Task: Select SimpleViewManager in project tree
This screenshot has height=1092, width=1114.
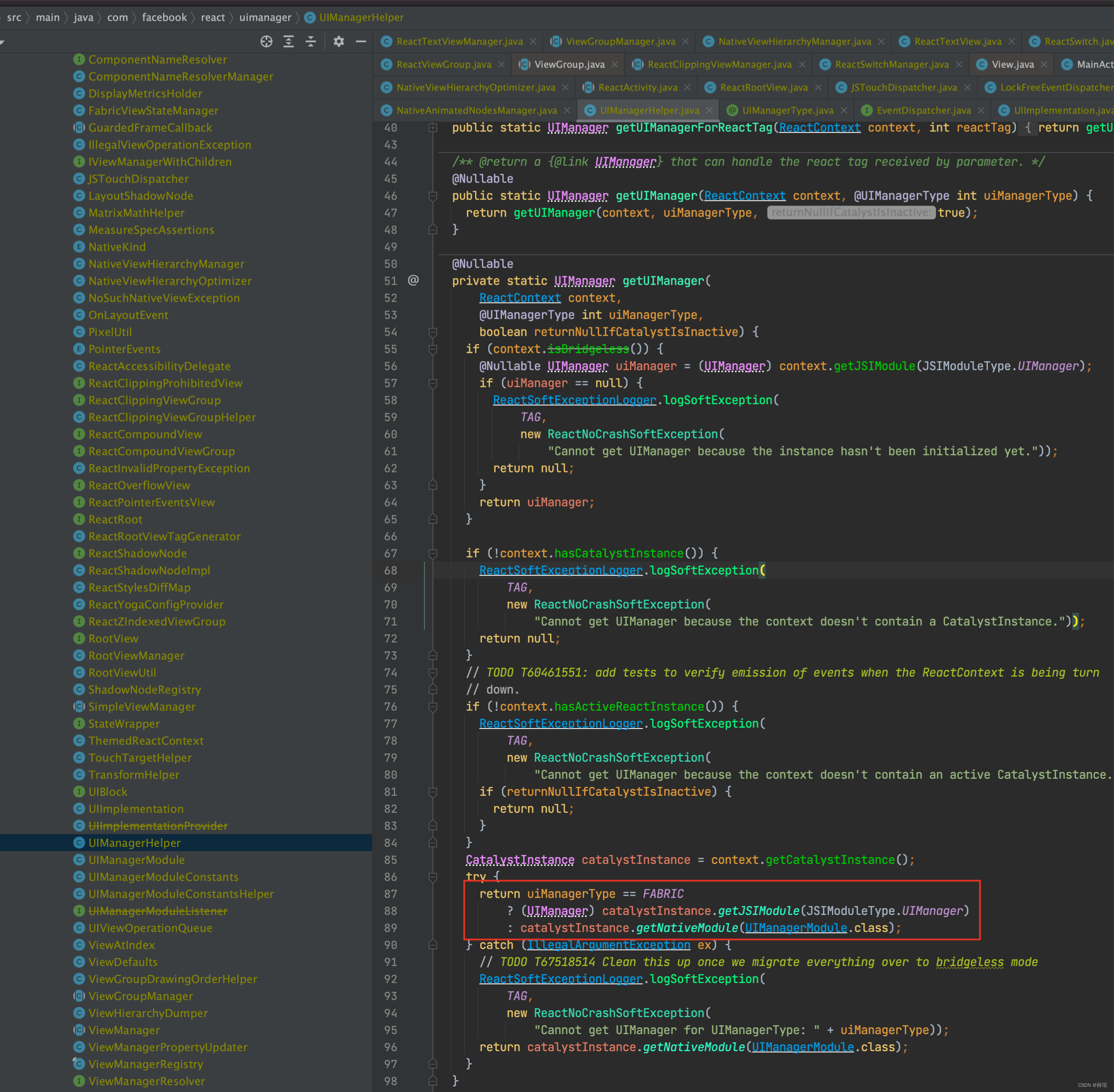Action: point(142,706)
